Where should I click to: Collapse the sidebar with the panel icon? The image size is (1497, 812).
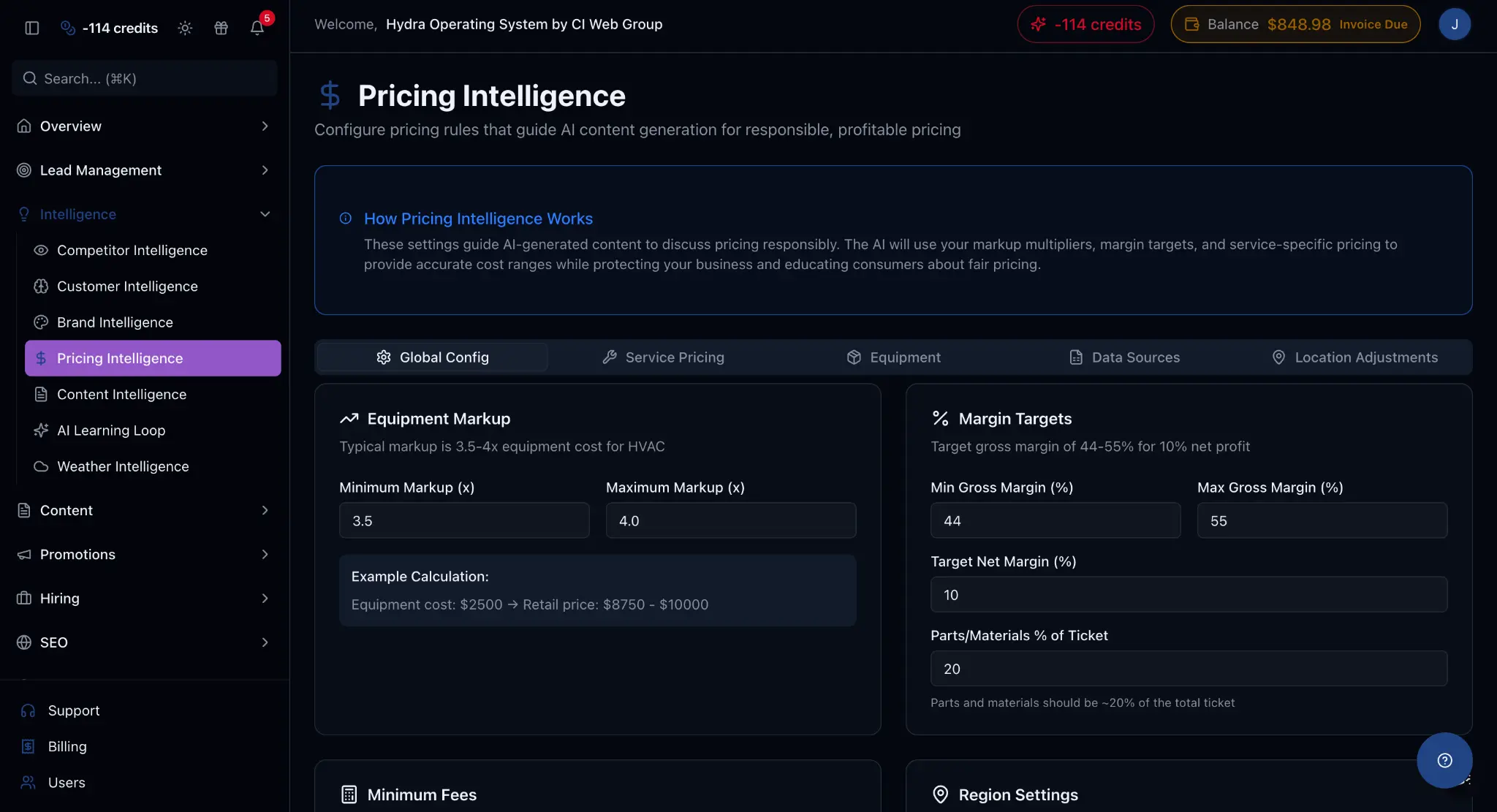pos(31,28)
